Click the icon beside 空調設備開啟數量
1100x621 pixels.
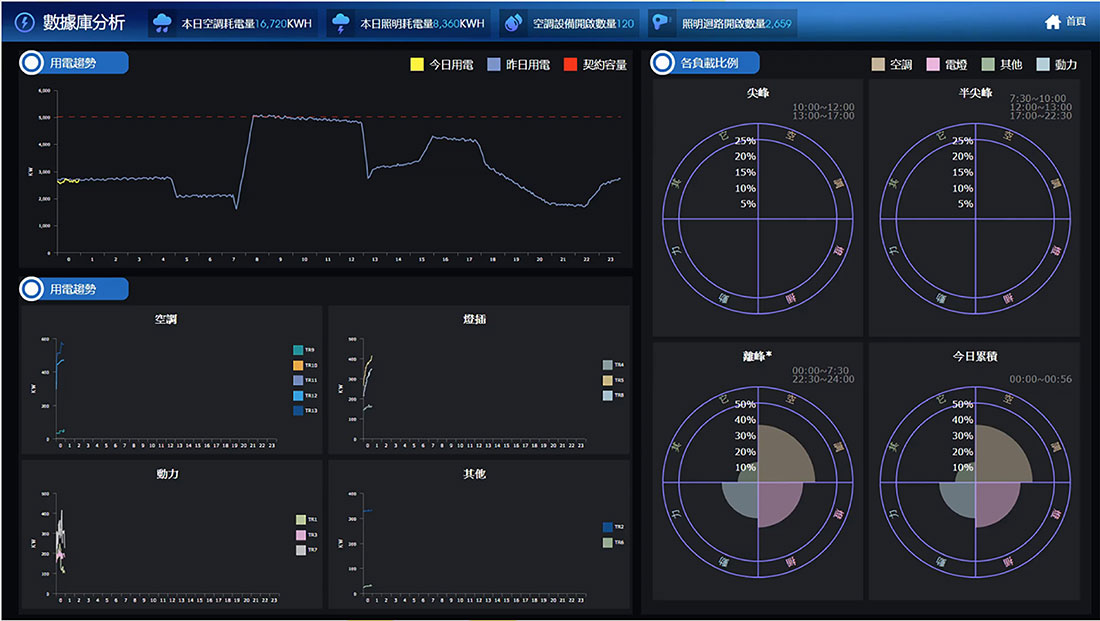coord(513,23)
